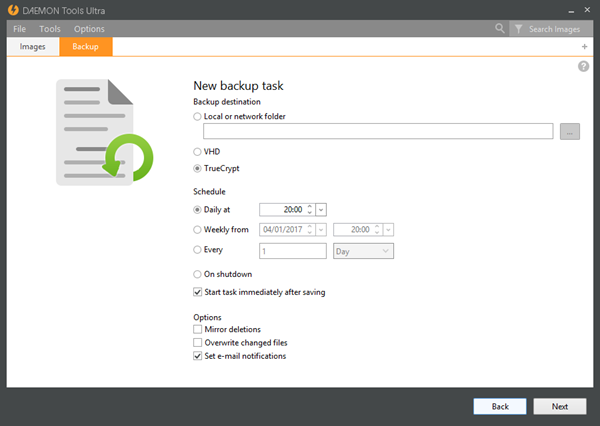The width and height of the screenshot is (600, 426).
Task: Add a new tab with plus icon
Action: 584,47
